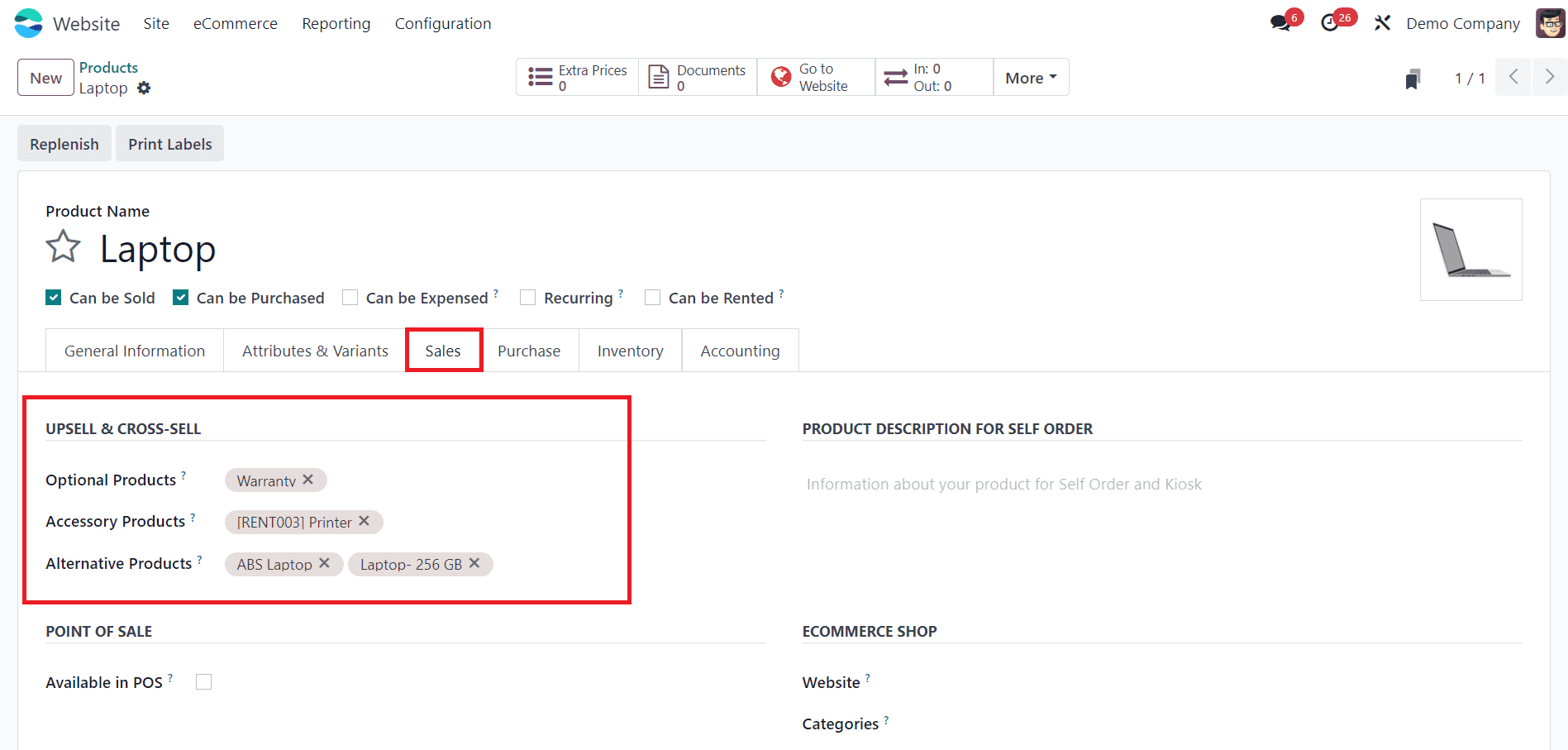Screen dimensions: 1568x750
Task: Click the Alternative Products tag field
Action: pos(495,564)
